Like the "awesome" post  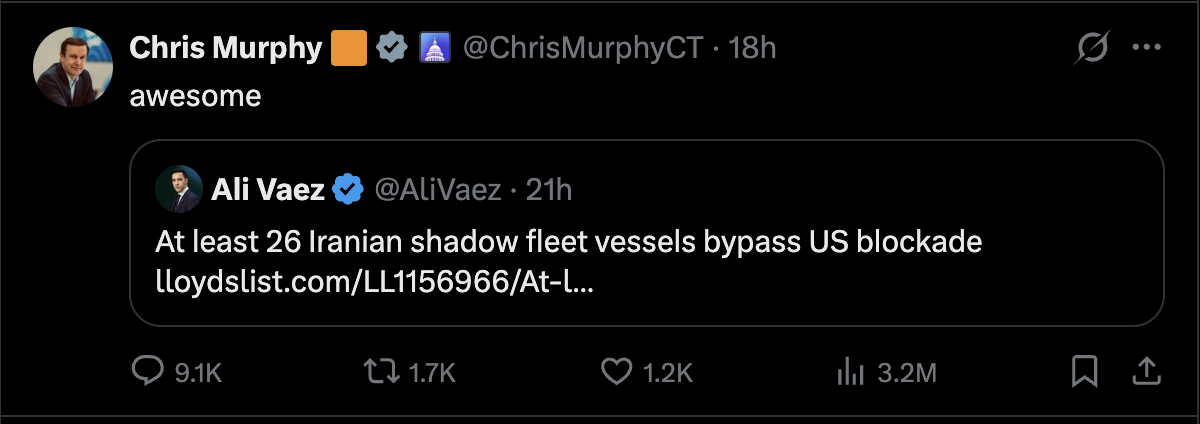click(616, 373)
